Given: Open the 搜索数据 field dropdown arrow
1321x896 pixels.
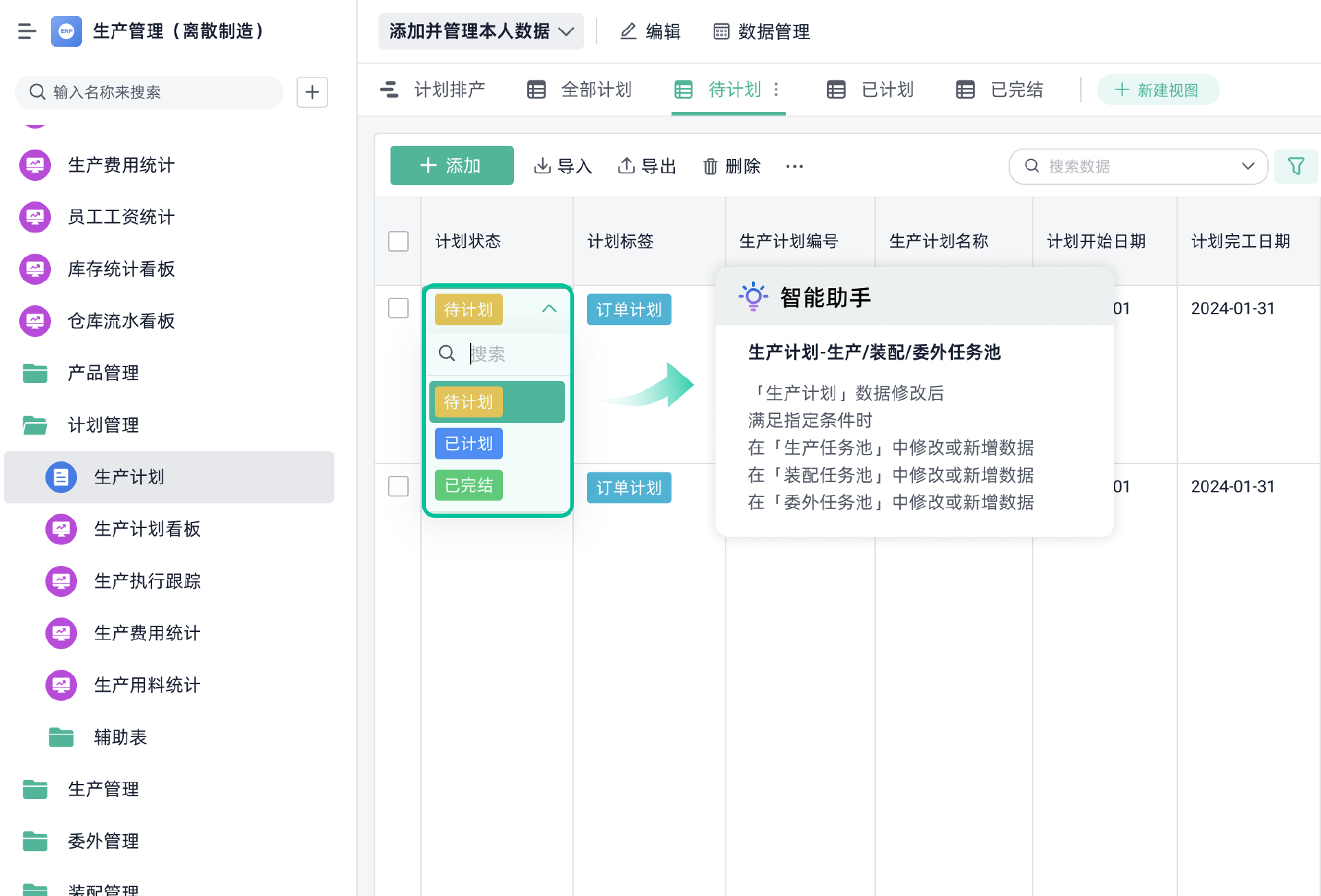Looking at the screenshot, I should (1248, 166).
